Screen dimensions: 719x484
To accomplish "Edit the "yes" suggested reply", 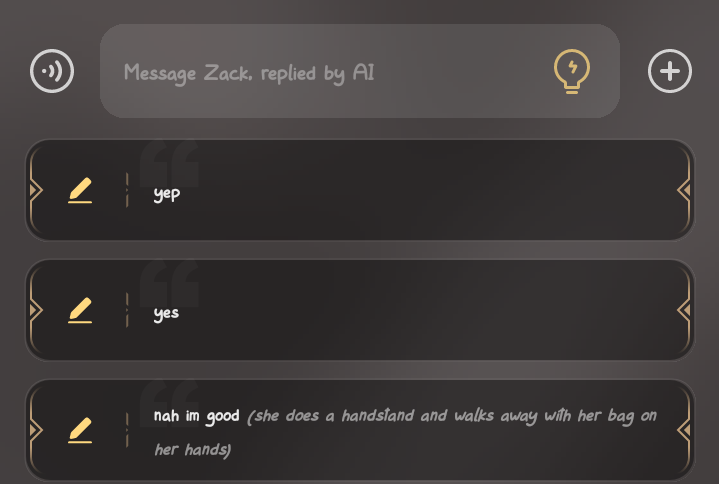I will [80, 310].
